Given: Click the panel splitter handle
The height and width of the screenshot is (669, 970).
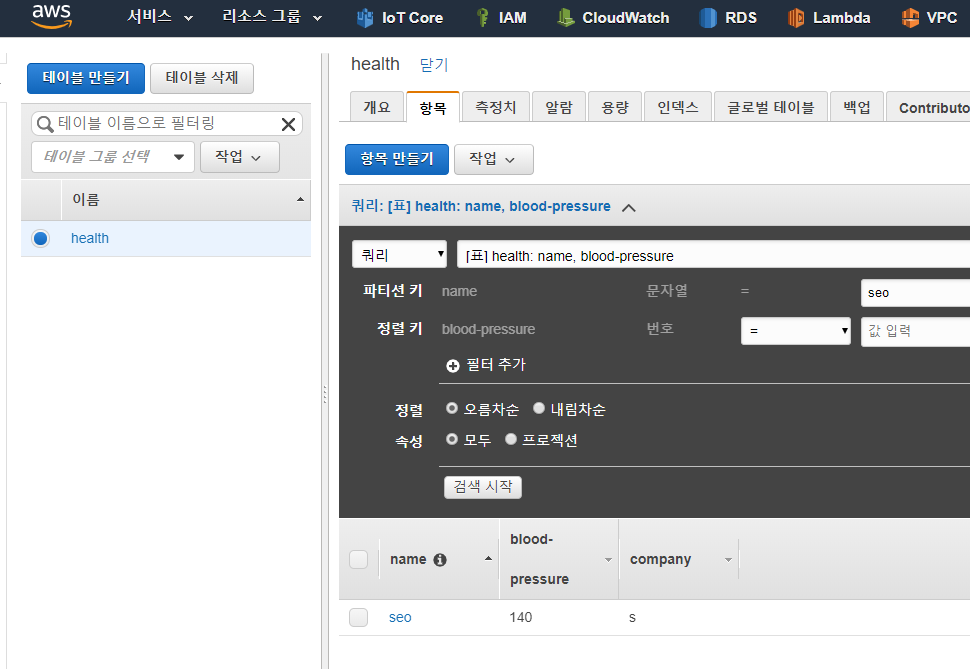Looking at the screenshot, I should coord(325,395).
